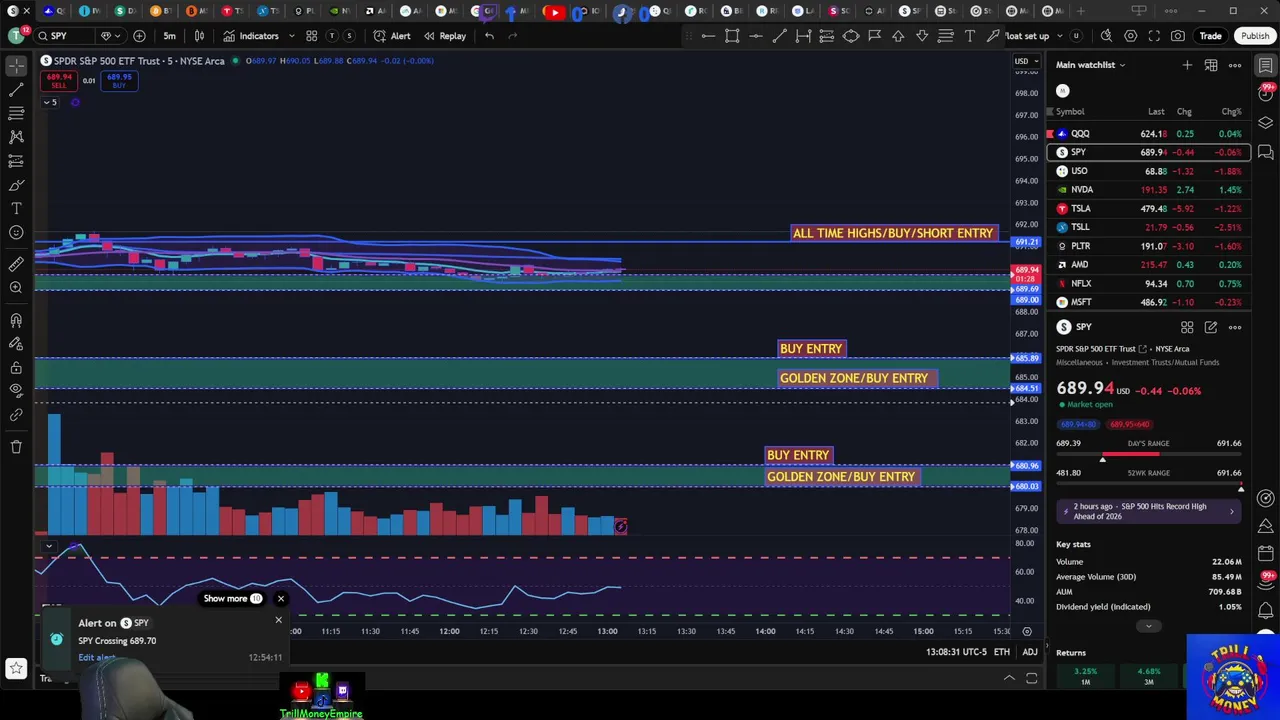This screenshot has width=1280, height=720.
Task: Open the timezone menu showing UTC-5
Action: tap(956, 653)
